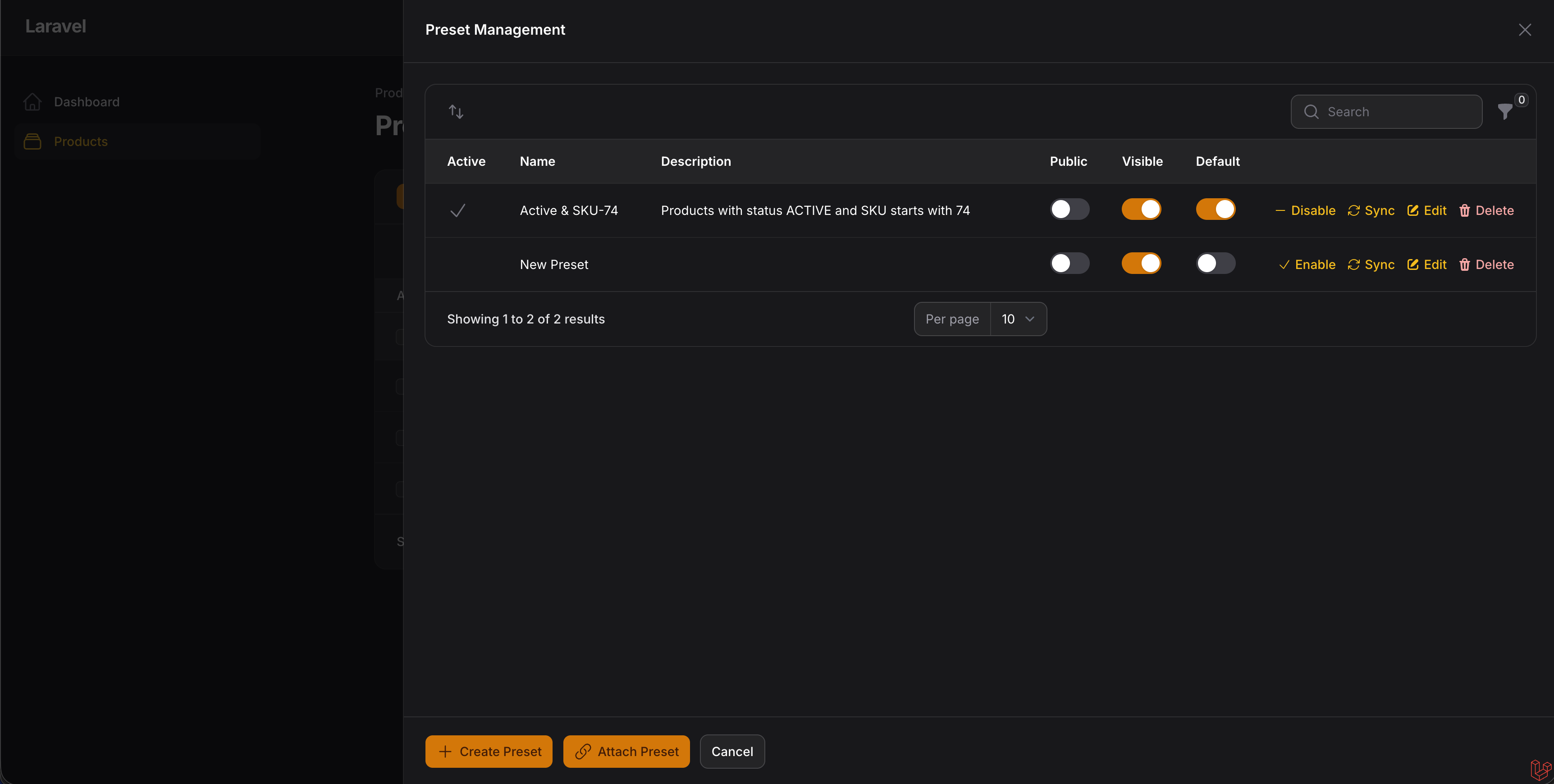This screenshot has height=784, width=1554.
Task: Click the Cancel button
Action: [732, 752]
